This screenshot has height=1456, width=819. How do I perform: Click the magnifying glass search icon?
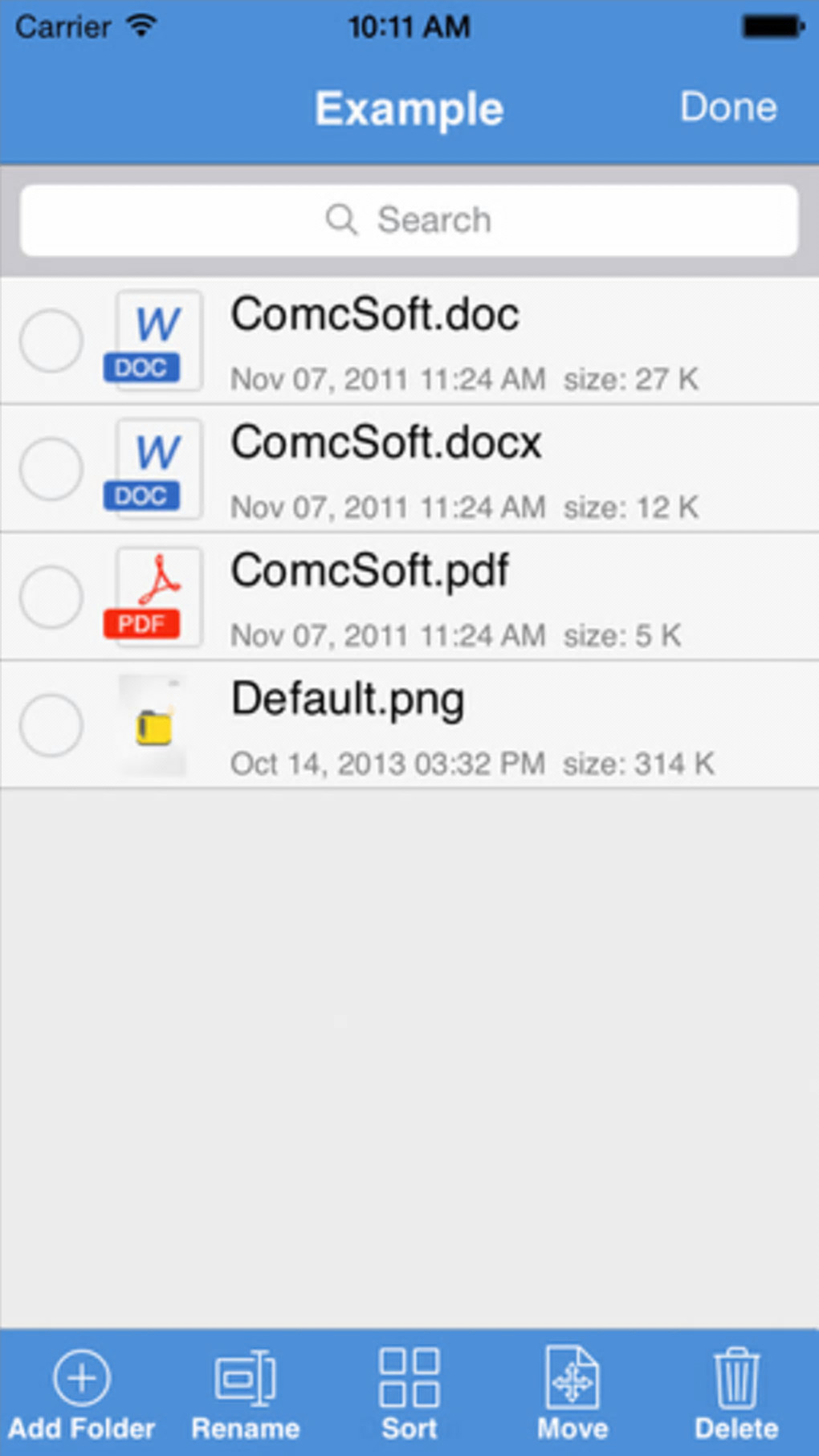pyautogui.click(x=341, y=219)
